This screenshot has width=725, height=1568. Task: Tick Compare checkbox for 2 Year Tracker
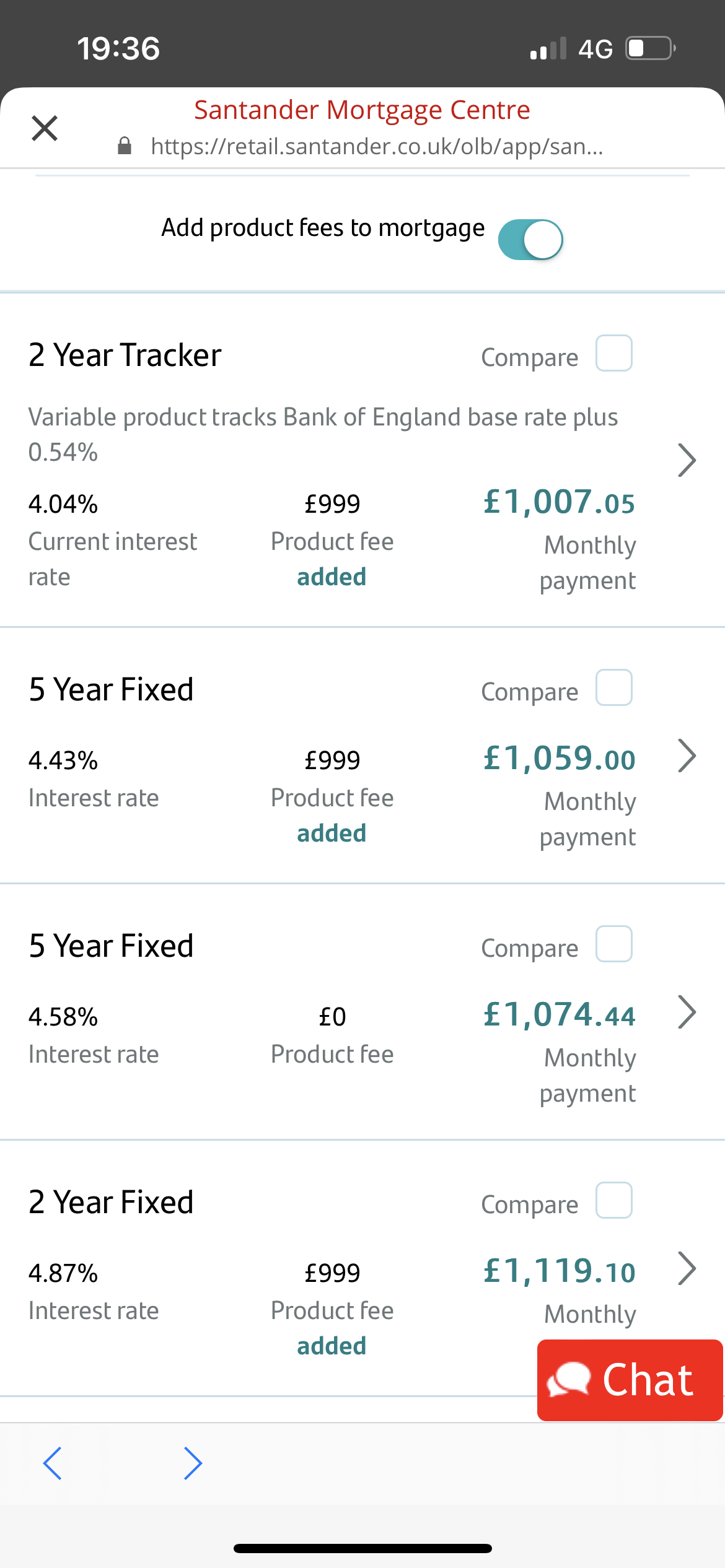coord(613,353)
